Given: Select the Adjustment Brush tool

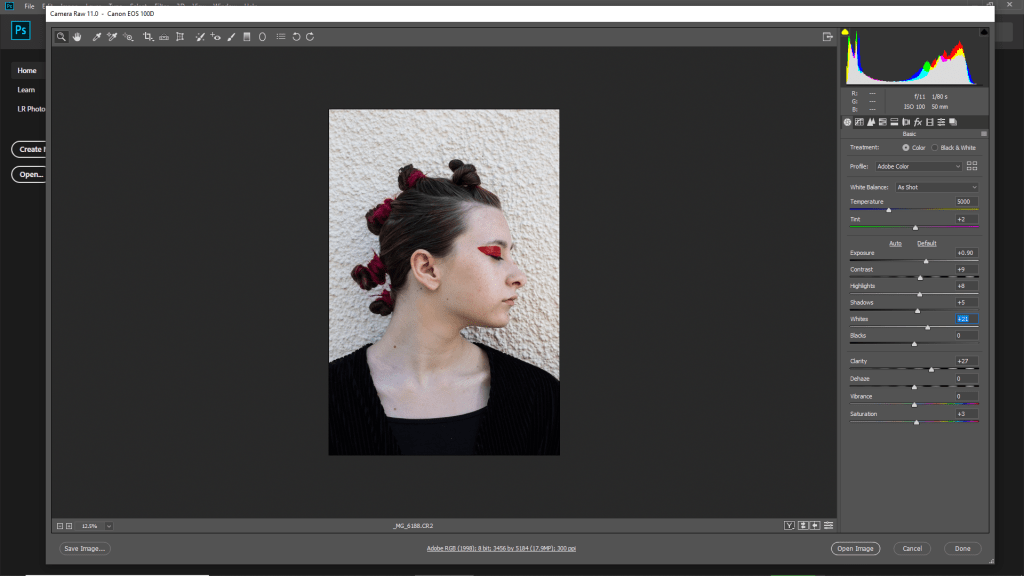Looking at the screenshot, I should (x=231, y=37).
